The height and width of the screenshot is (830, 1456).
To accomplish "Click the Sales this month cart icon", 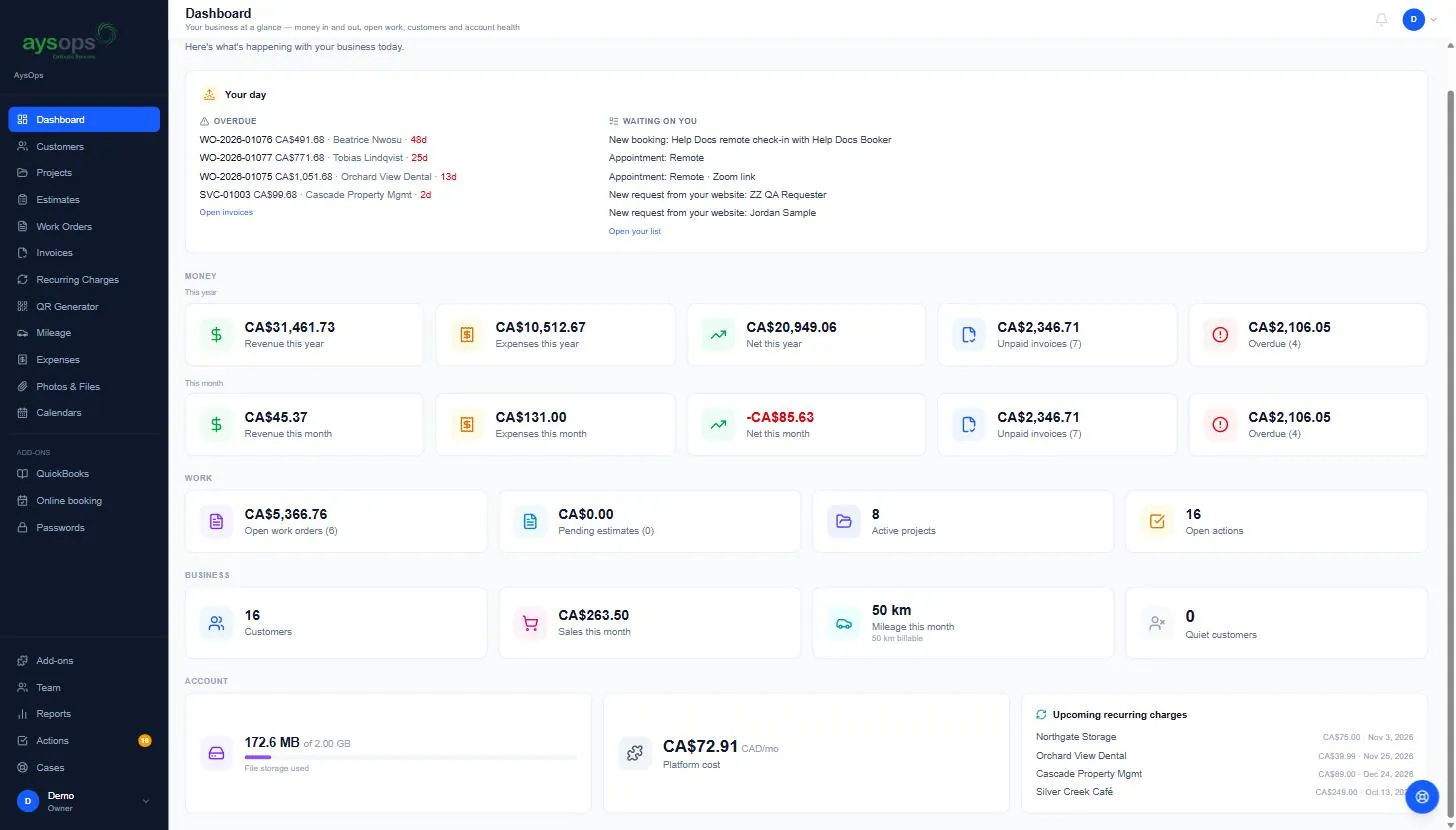I will pos(530,623).
